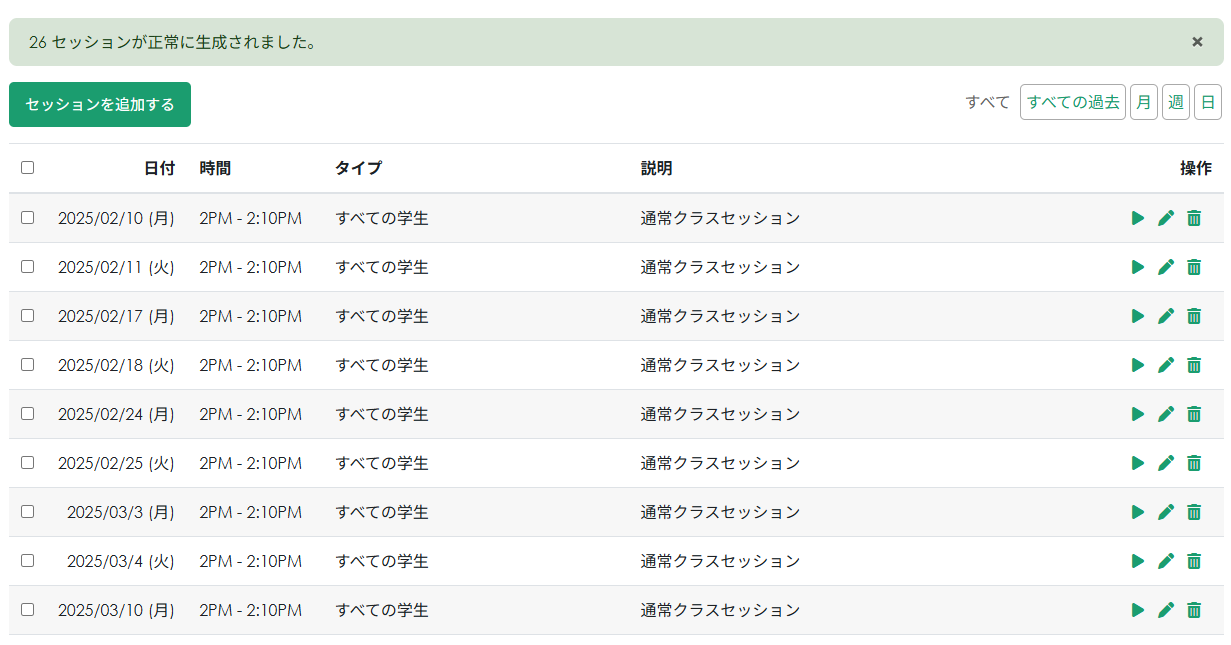
Task: Dismiss the session generated success notification
Action: (x=1197, y=42)
